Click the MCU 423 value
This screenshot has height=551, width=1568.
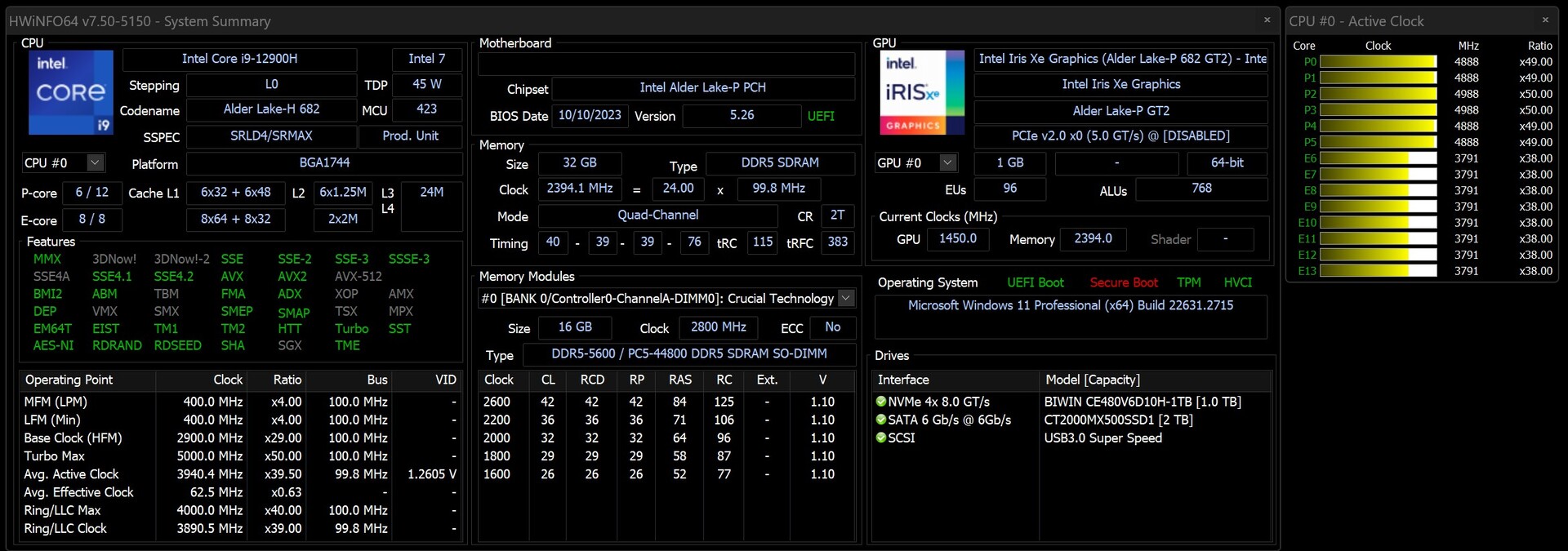426,109
